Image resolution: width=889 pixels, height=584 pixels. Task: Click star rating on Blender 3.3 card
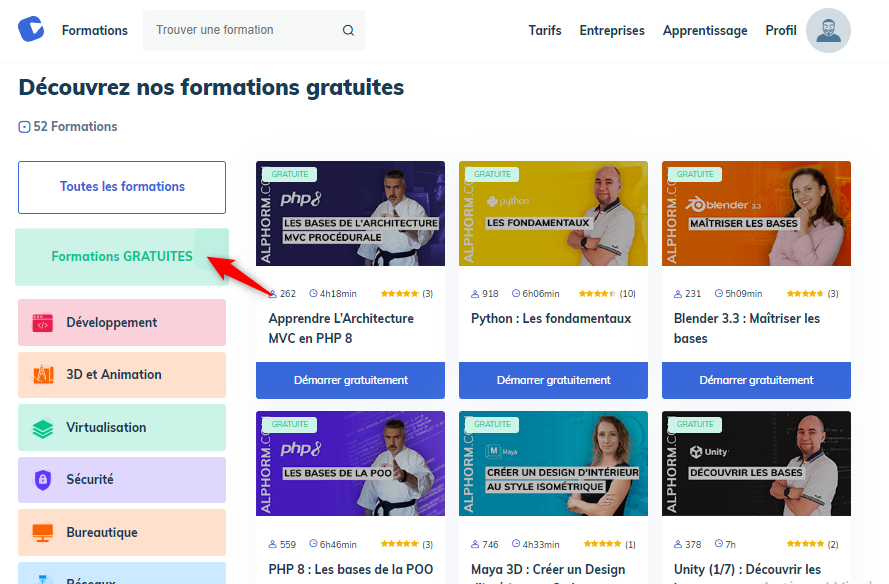pos(805,294)
